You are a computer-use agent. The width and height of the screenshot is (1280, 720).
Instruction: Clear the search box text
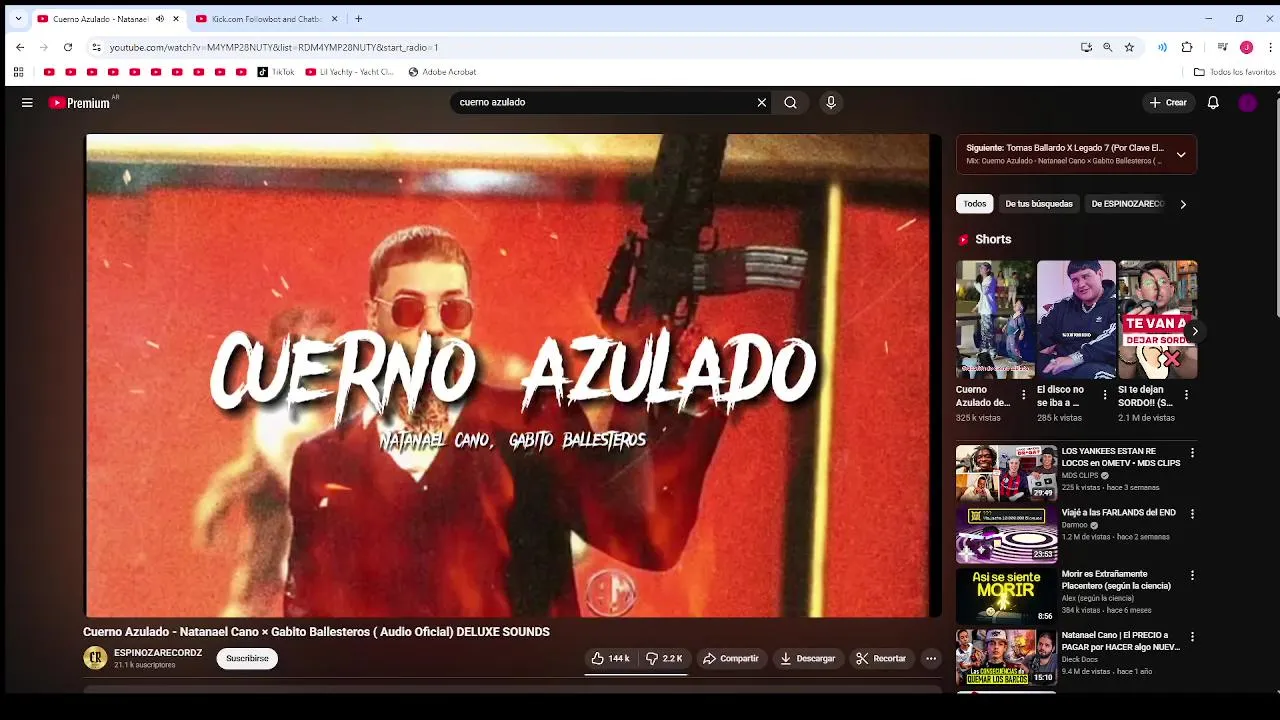[761, 102]
